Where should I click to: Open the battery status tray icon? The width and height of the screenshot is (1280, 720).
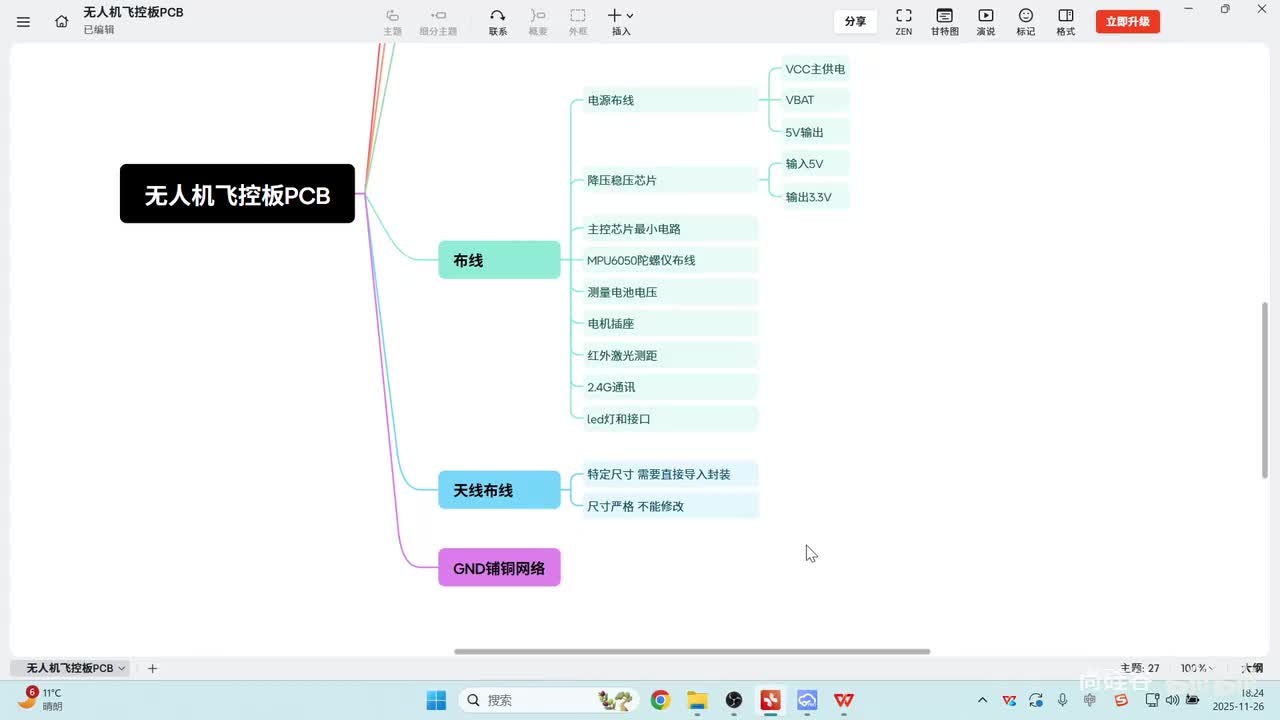[1192, 700]
